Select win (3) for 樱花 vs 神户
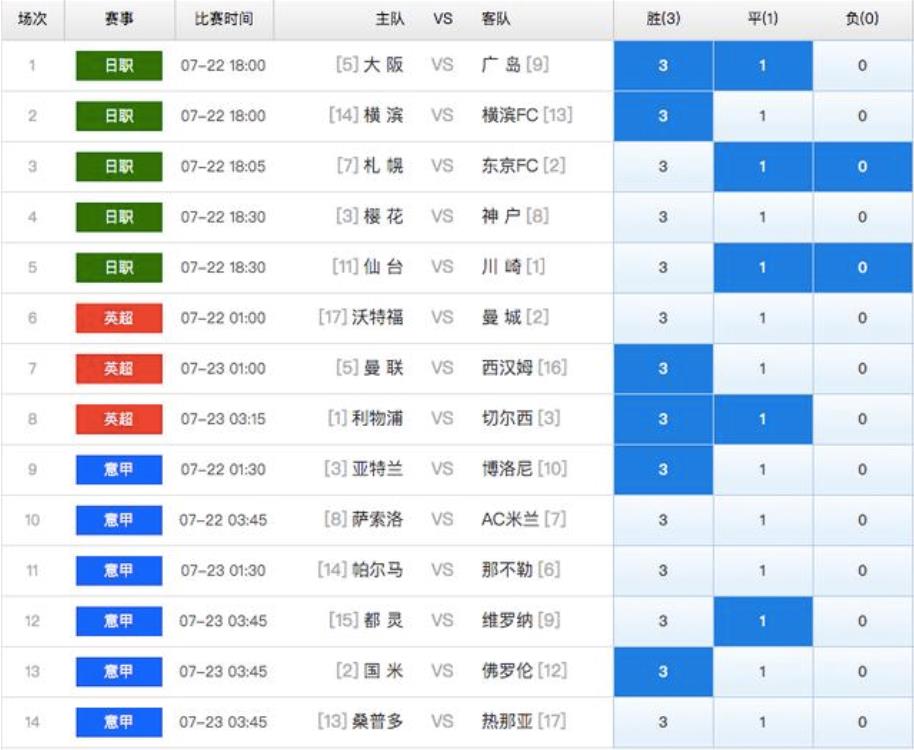This screenshot has height=750, width=914. pos(663,217)
